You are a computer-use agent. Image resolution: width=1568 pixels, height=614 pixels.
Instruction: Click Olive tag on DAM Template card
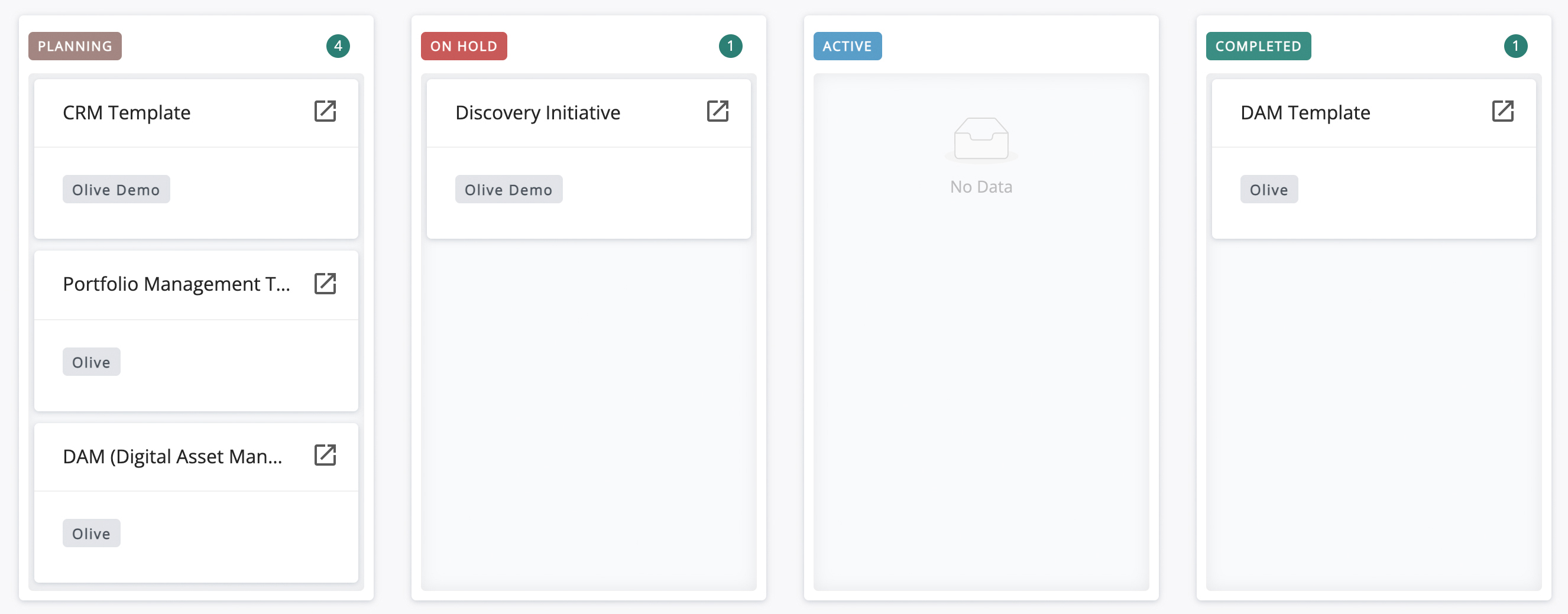click(x=1269, y=190)
